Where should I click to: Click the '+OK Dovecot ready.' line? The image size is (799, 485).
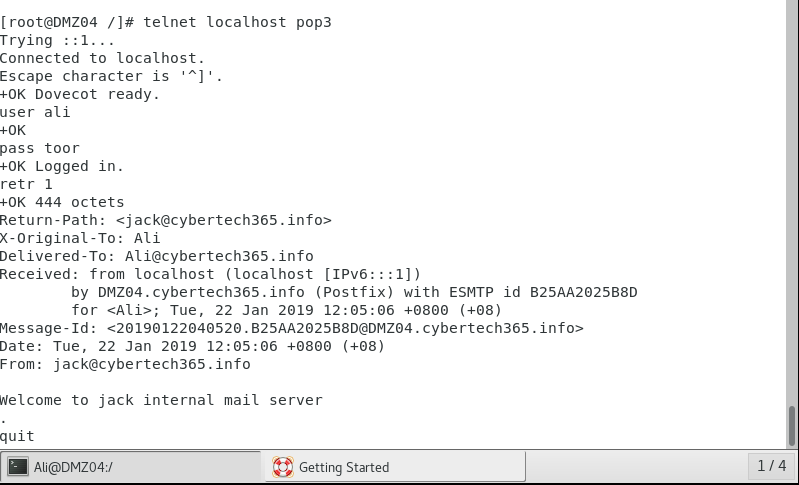coord(80,94)
